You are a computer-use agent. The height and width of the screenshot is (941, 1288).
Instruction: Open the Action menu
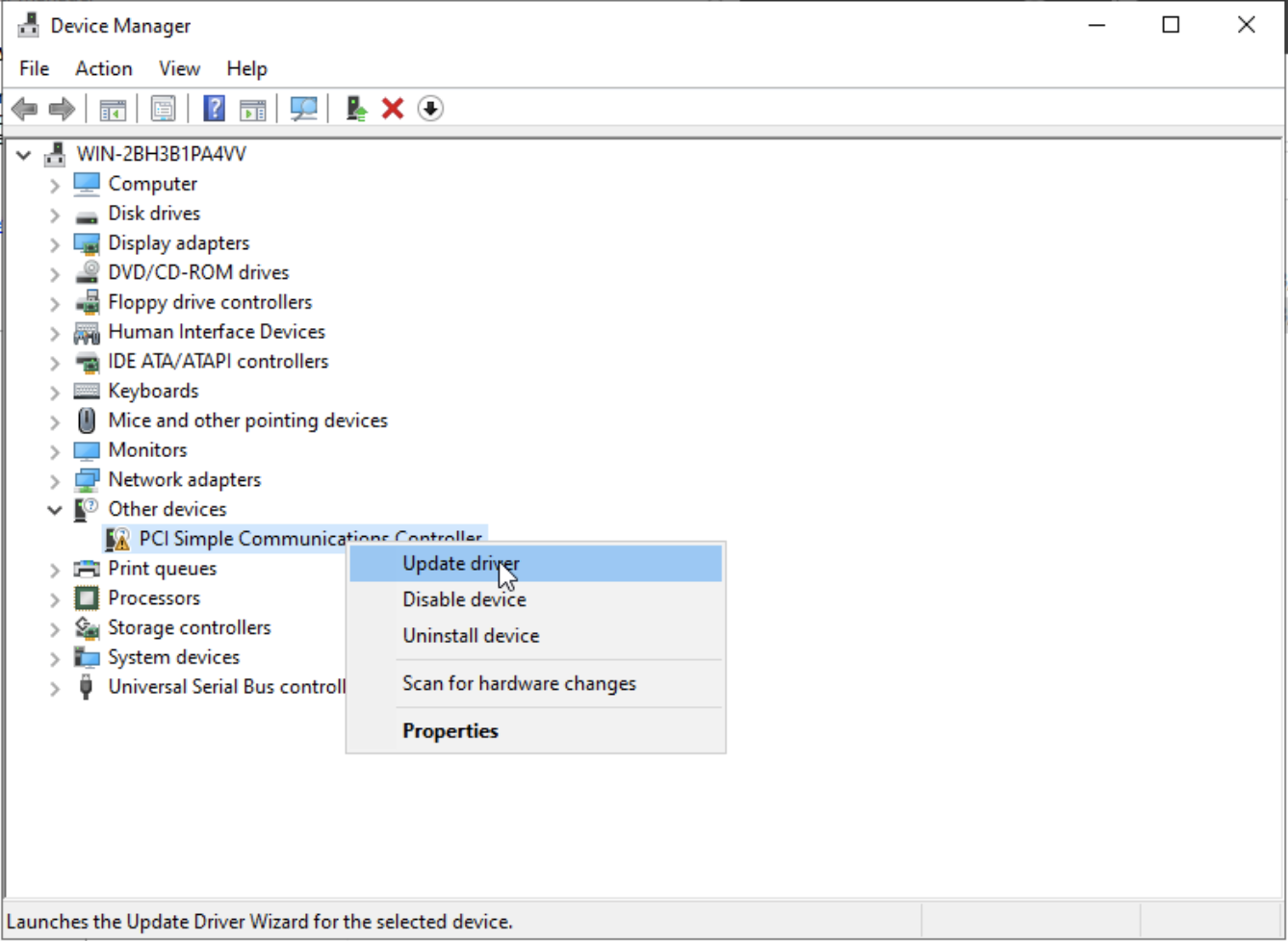click(104, 68)
